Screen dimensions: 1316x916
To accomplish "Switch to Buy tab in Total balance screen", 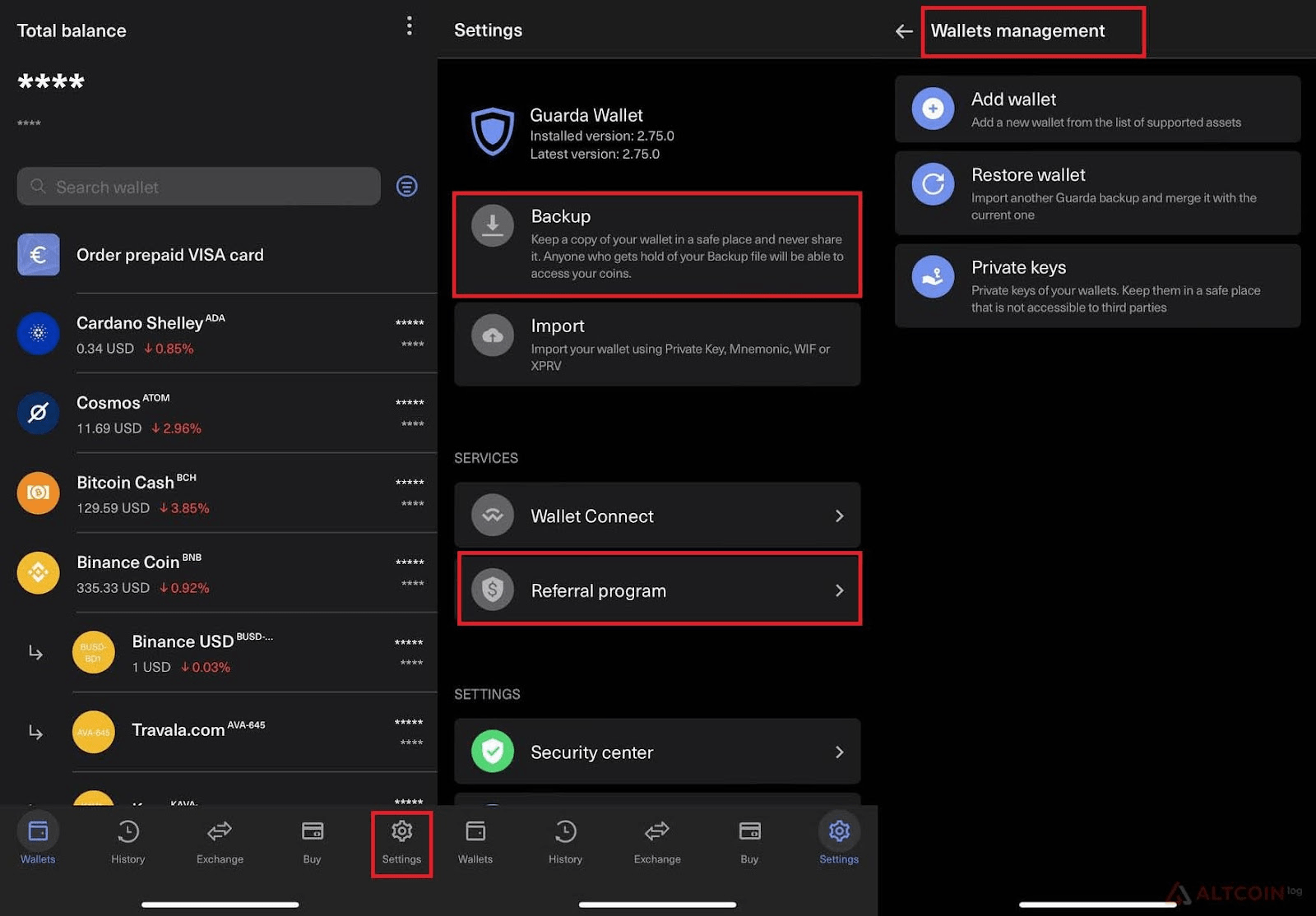I will tap(312, 841).
